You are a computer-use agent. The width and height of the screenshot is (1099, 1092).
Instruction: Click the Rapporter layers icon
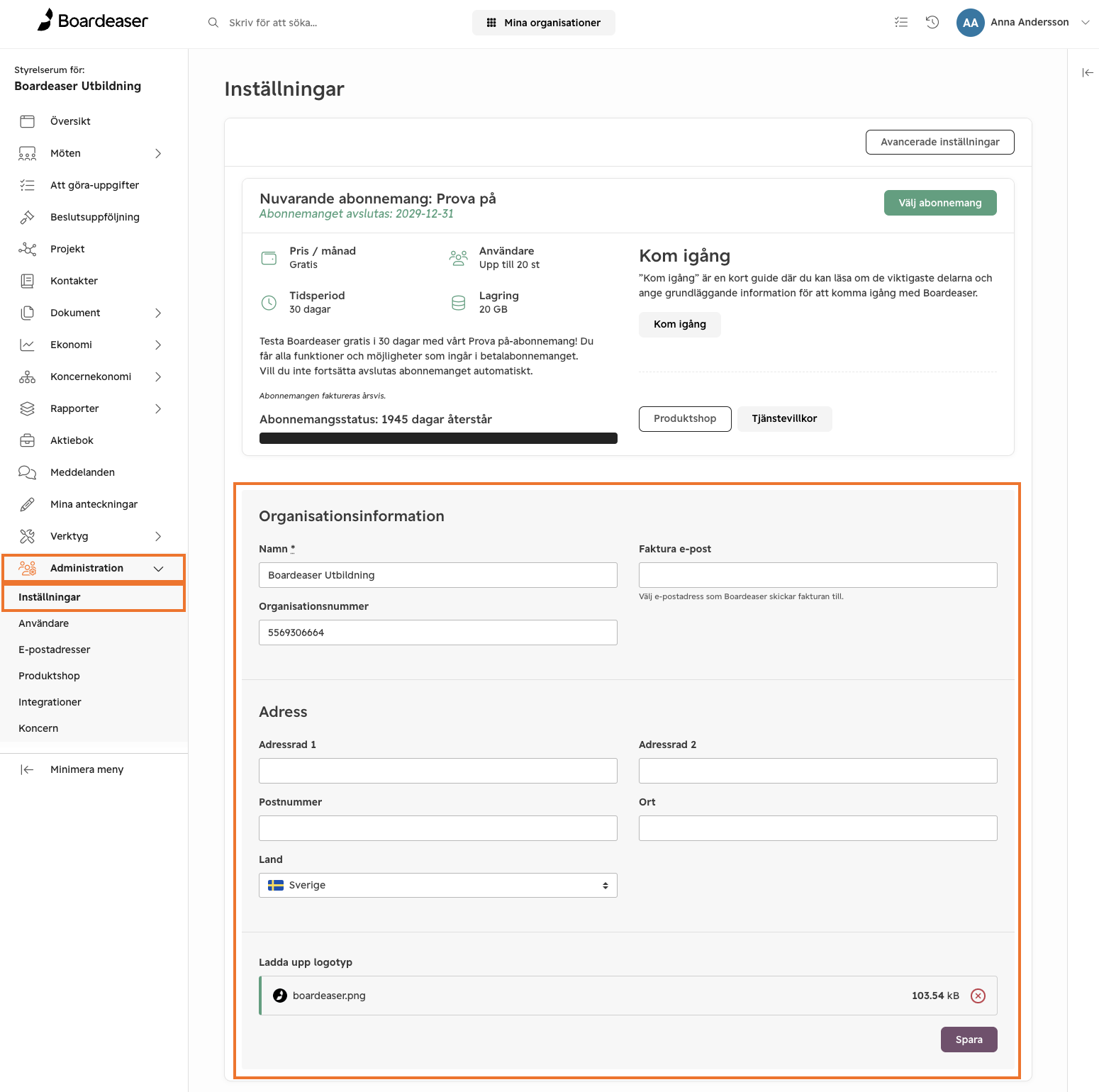(x=27, y=408)
